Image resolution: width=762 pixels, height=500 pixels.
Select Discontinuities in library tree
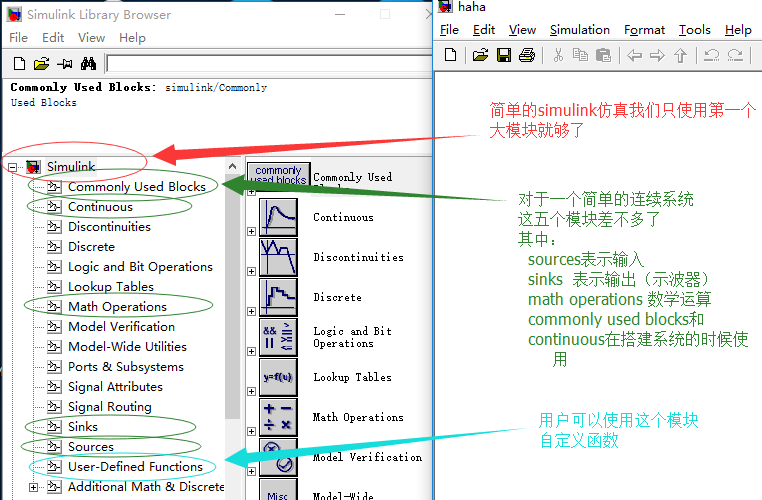(109, 226)
